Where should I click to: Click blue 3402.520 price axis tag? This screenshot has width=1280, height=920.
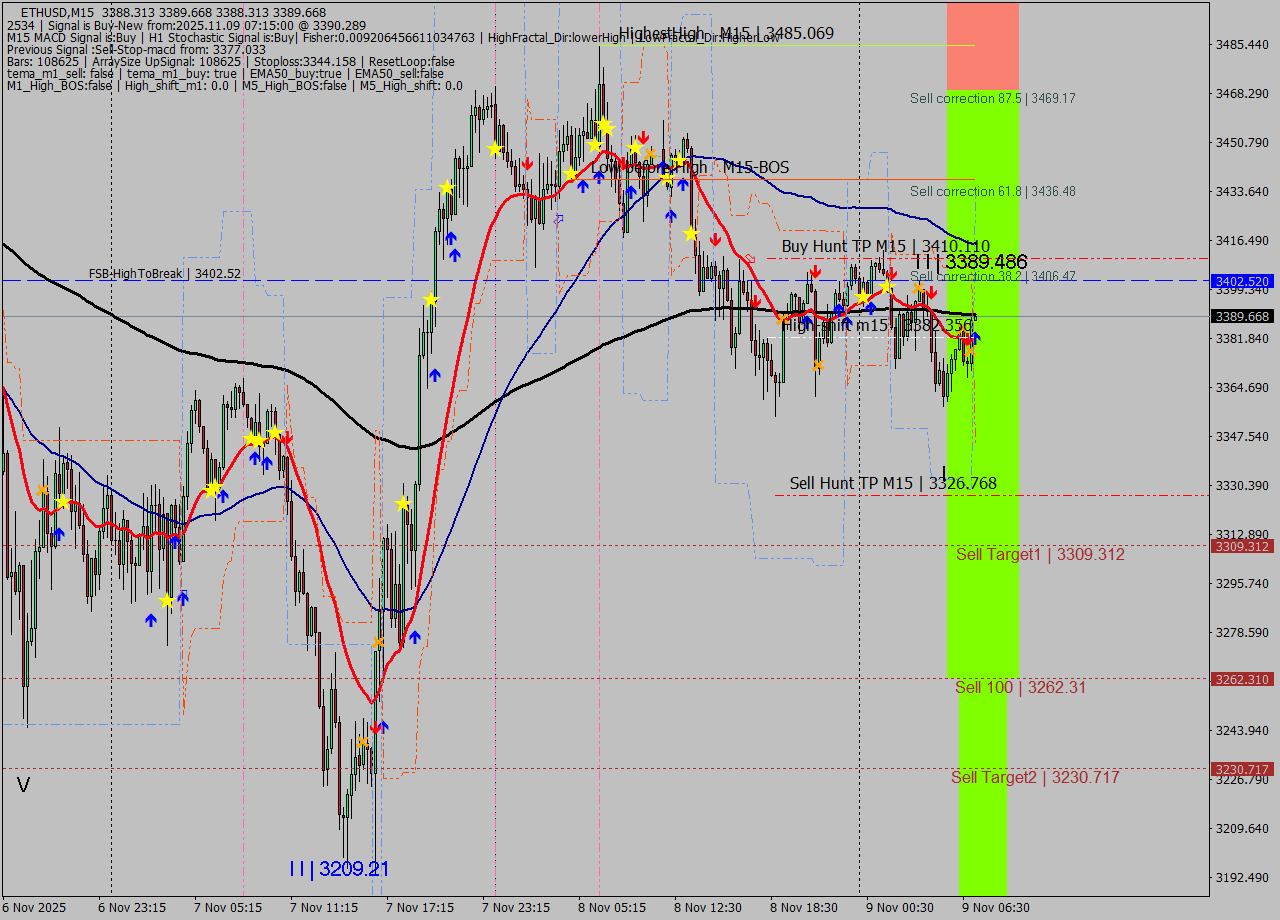[1241, 282]
